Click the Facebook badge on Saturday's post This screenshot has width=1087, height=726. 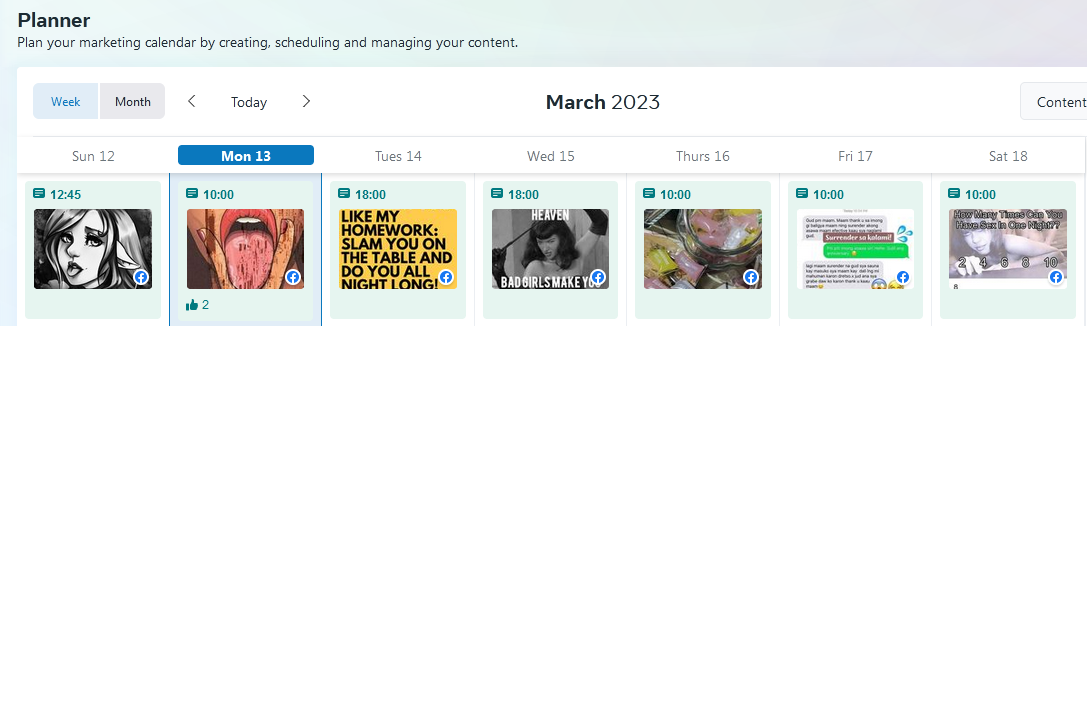(x=1056, y=277)
